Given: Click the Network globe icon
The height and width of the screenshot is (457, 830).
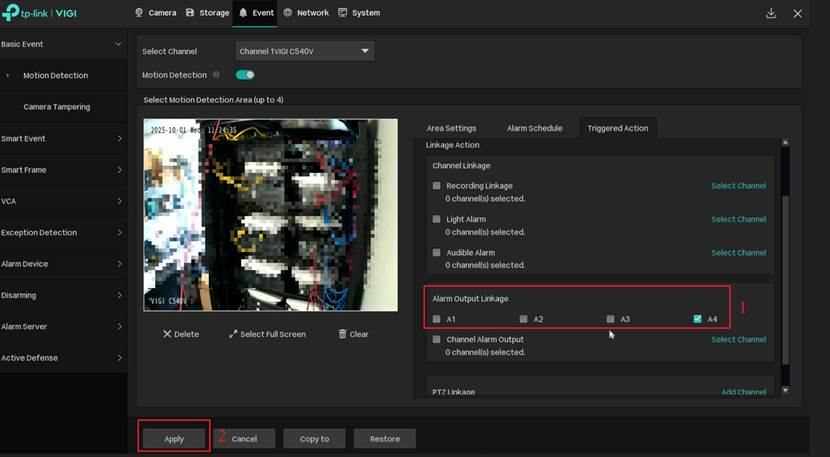Looking at the screenshot, I should pyautogui.click(x=288, y=13).
